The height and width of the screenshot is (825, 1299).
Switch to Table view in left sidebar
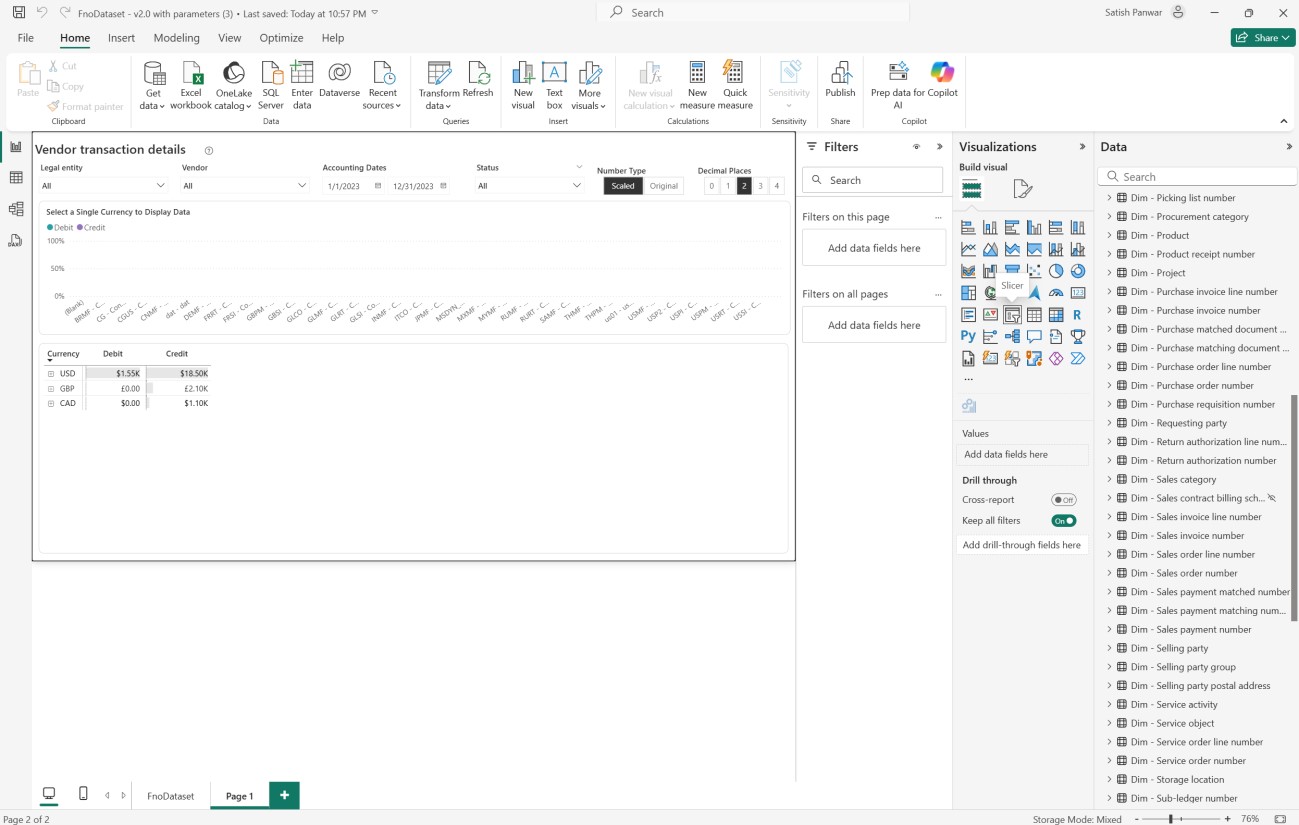[x=15, y=178]
